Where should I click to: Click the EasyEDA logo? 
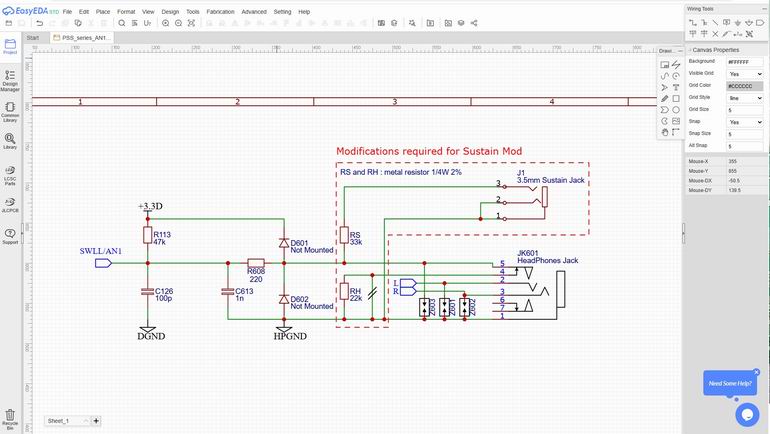[x=30, y=11]
